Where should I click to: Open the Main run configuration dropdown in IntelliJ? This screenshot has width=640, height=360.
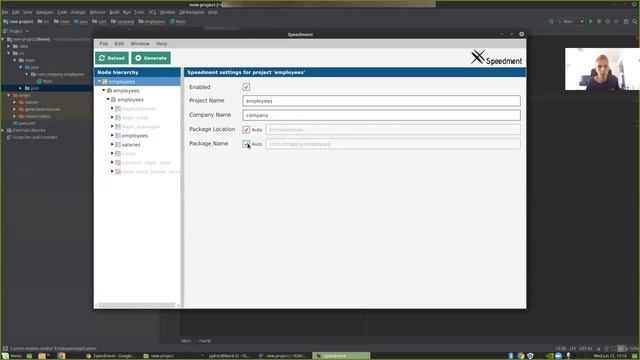[571, 21]
